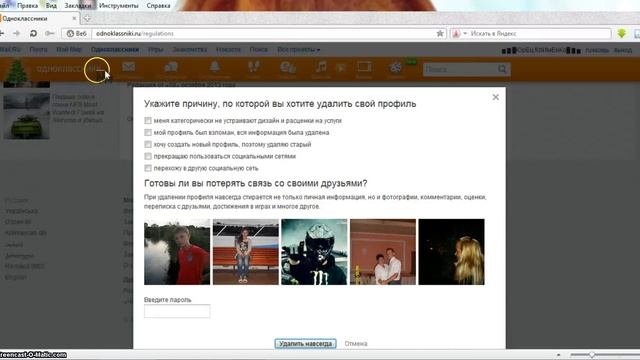Click the выход logout link
The height and width of the screenshot is (360, 640).
tap(623, 50)
